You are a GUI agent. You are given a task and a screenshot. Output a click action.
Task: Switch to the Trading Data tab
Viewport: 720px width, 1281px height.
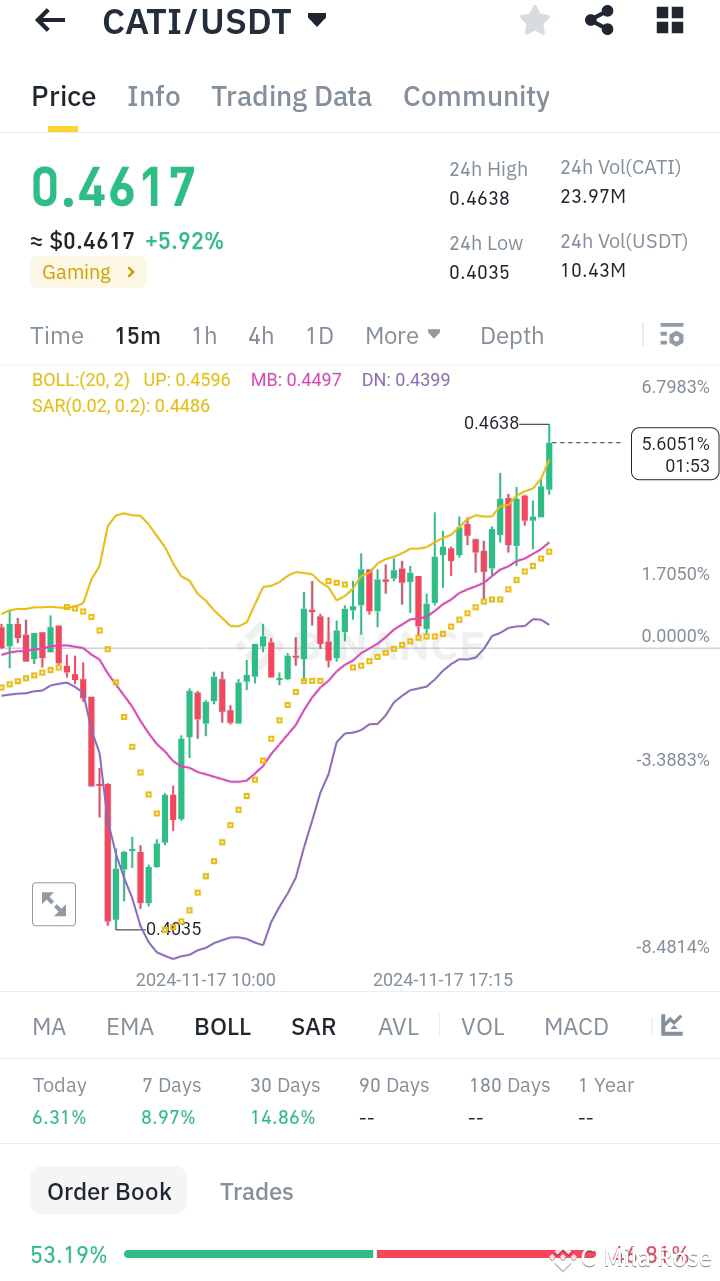(291, 96)
